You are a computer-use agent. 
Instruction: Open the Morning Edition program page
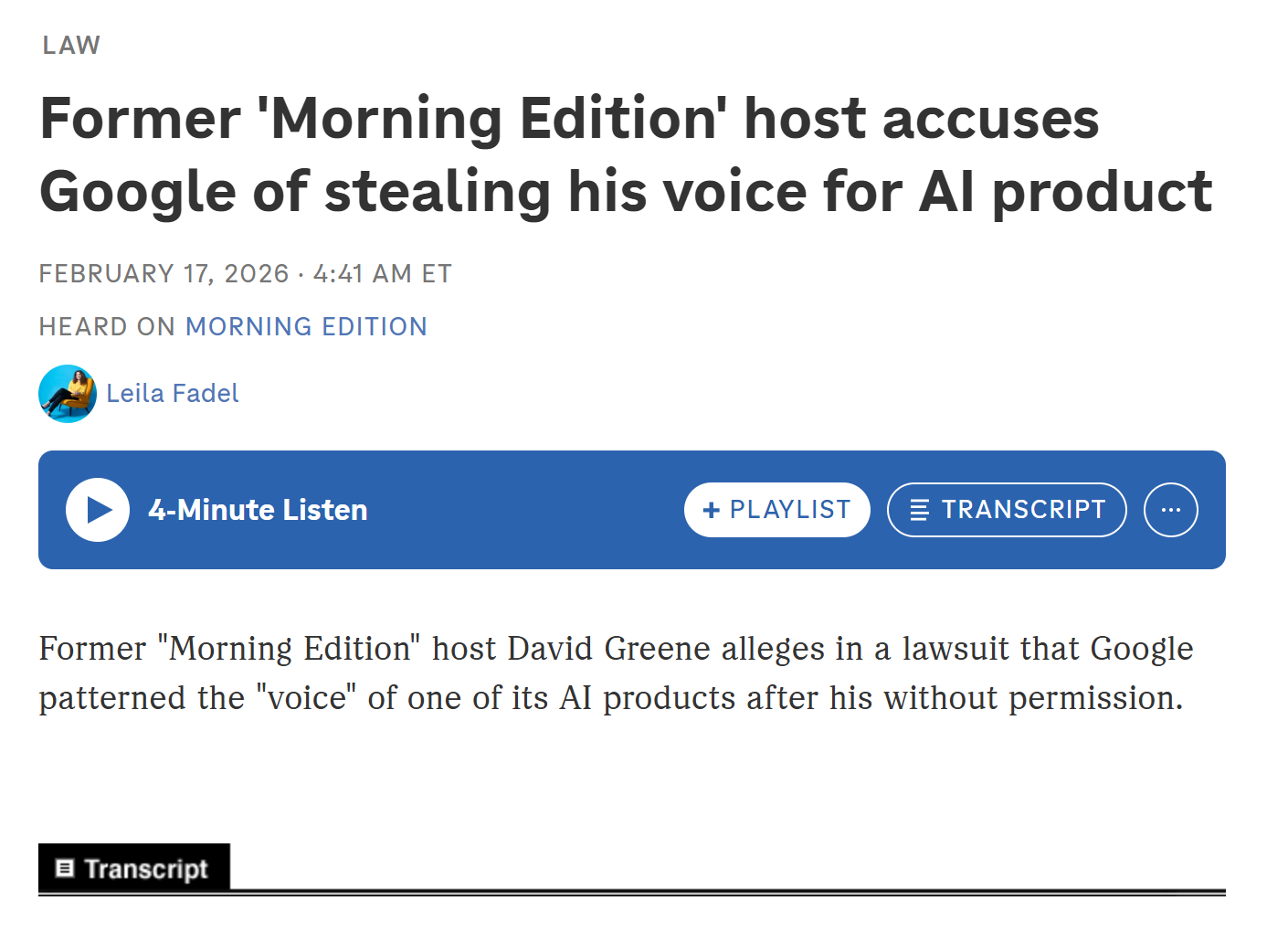[307, 326]
